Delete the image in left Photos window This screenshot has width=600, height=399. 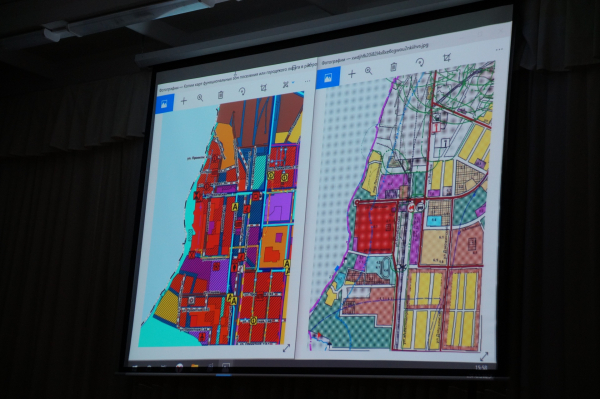tap(220, 95)
